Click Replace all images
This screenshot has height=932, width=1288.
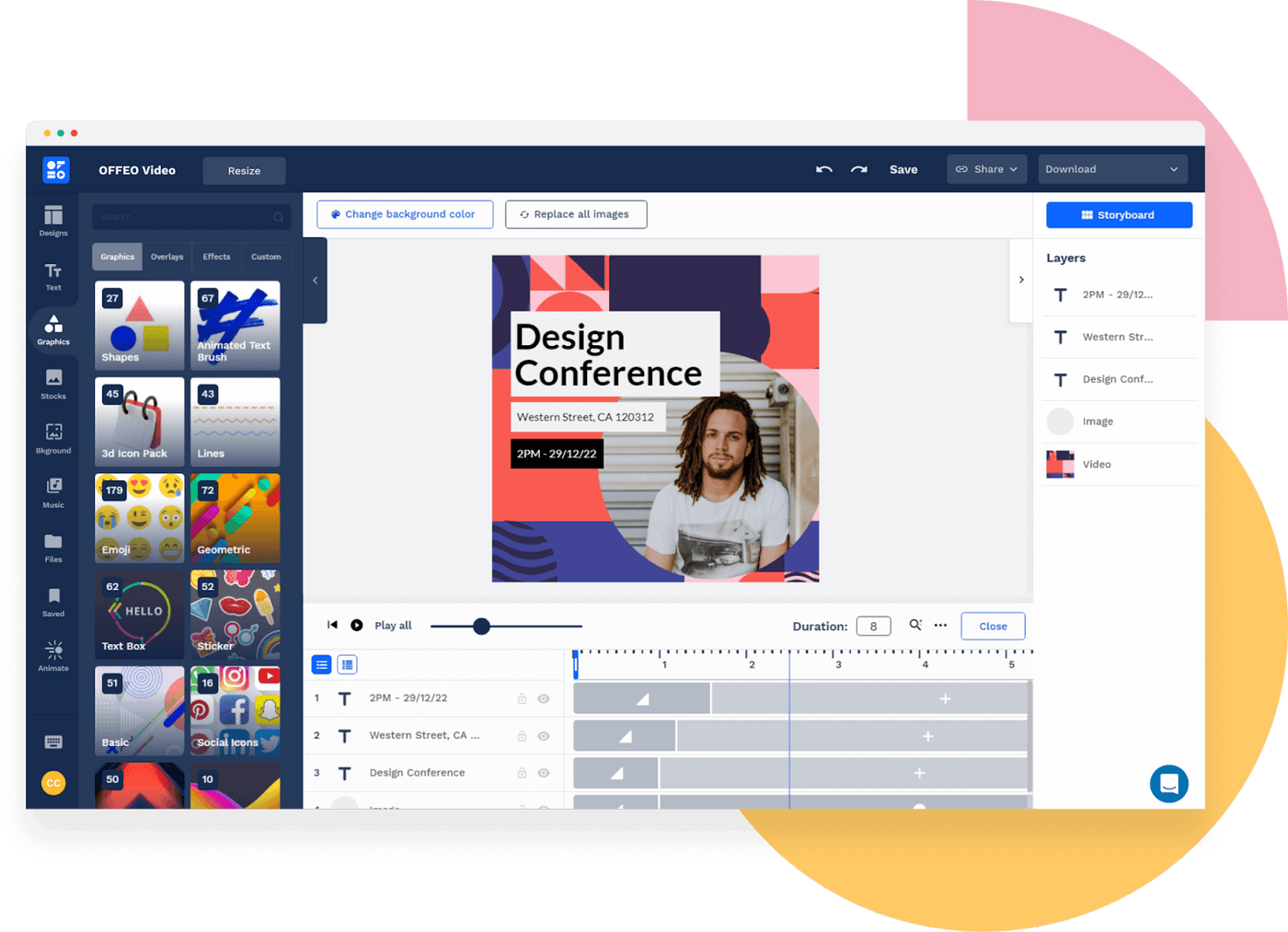coord(576,214)
